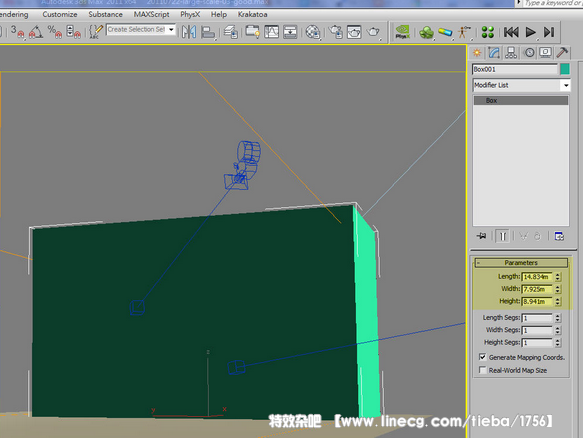This screenshot has width=583, height=438.
Task: Click the Width value field
Action: point(537,289)
